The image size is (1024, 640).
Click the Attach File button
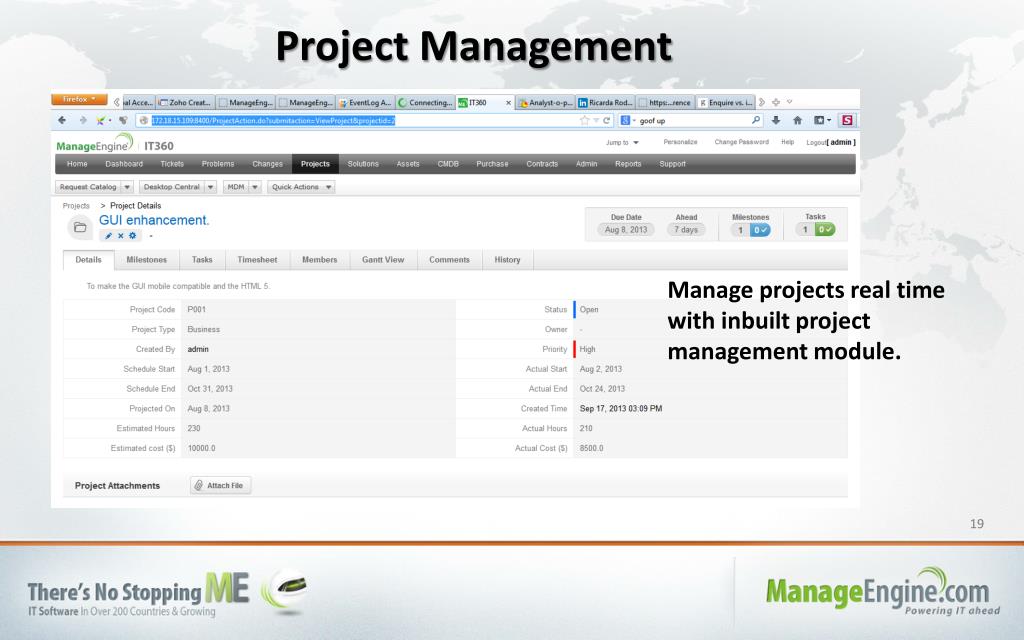[221, 485]
